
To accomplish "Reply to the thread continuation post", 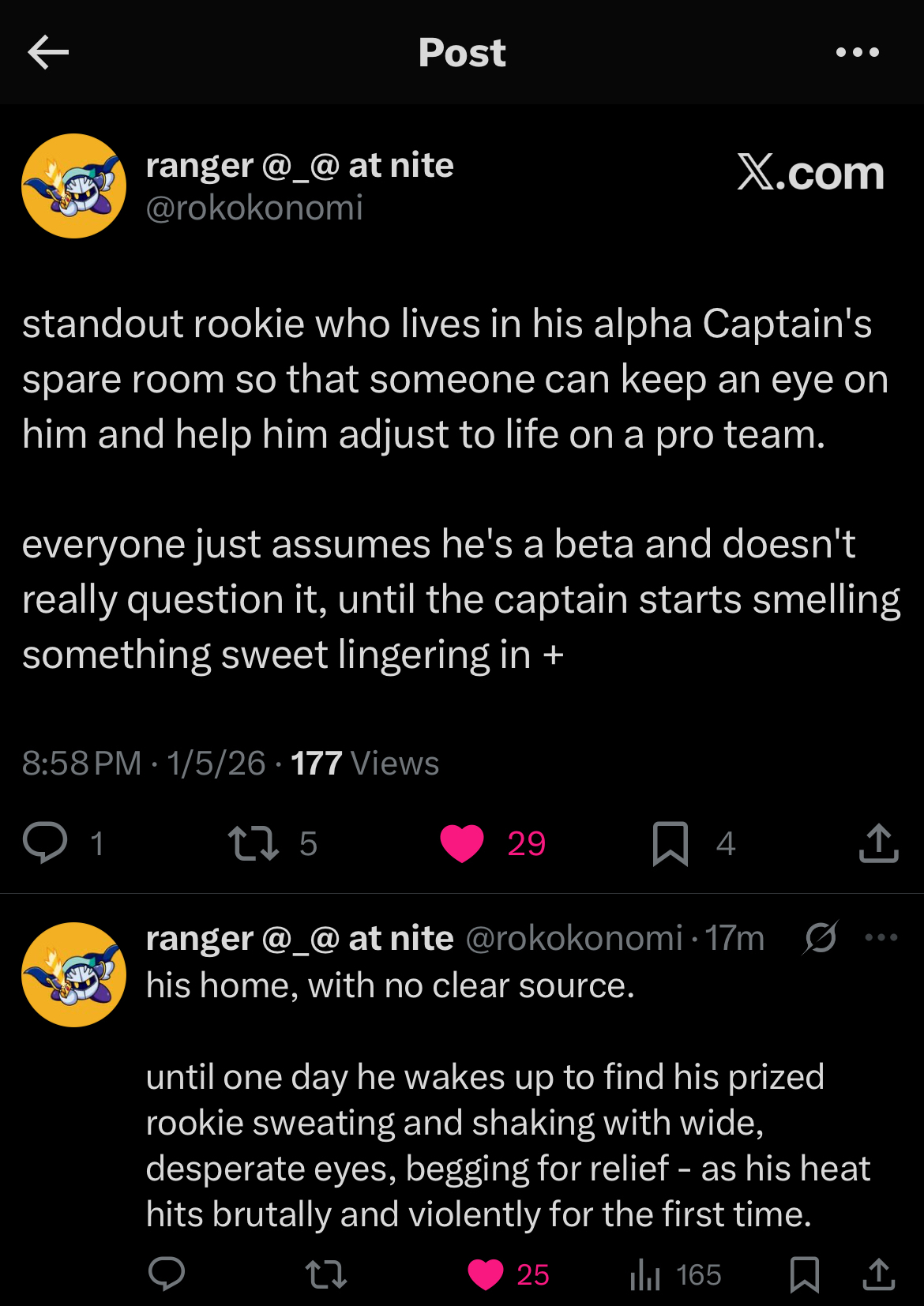I will [166, 1274].
